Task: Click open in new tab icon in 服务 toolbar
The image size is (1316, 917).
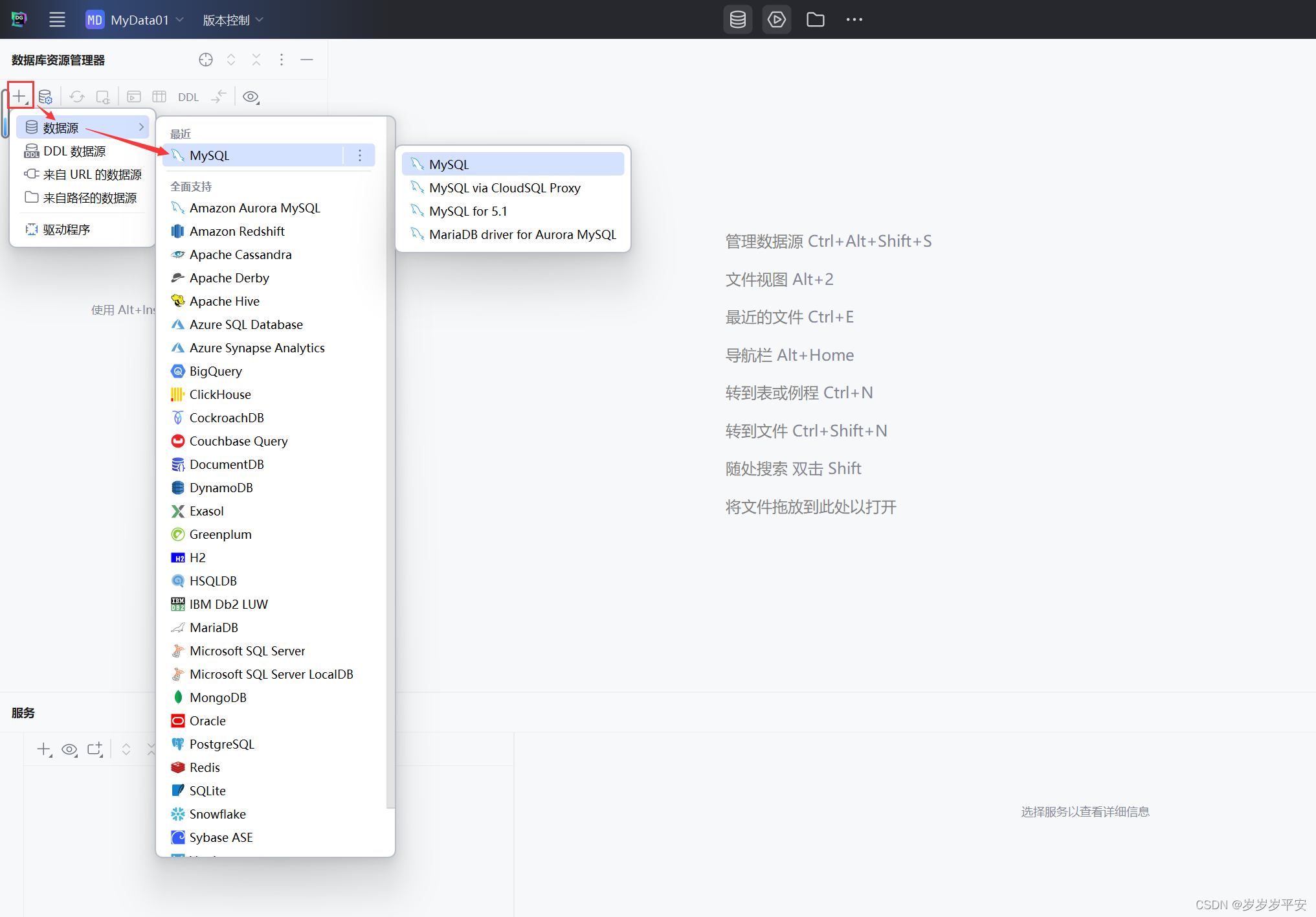Action: coord(95,749)
